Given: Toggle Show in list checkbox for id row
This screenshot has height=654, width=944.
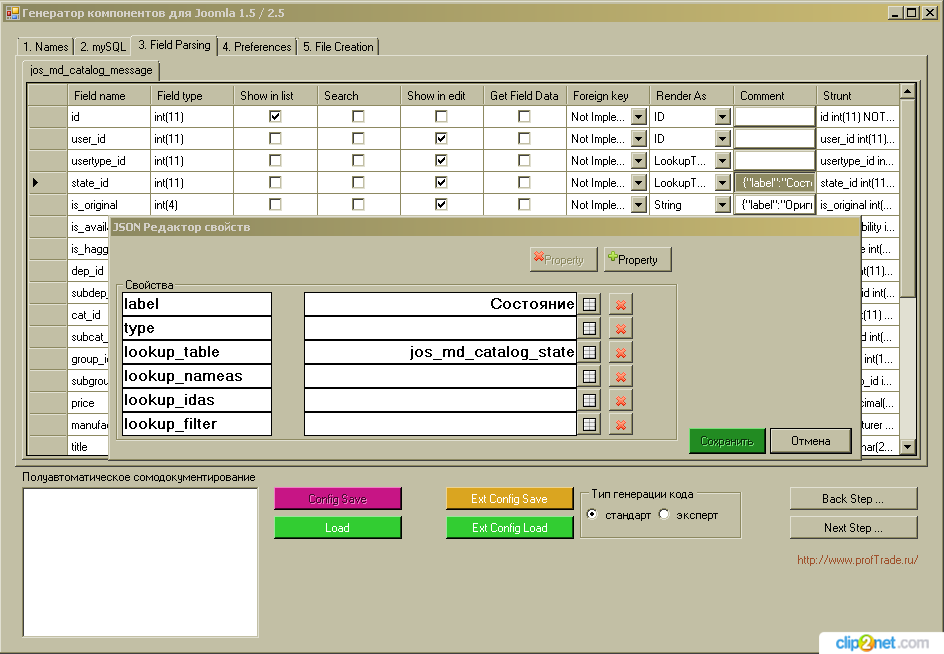Looking at the screenshot, I should click(275, 117).
